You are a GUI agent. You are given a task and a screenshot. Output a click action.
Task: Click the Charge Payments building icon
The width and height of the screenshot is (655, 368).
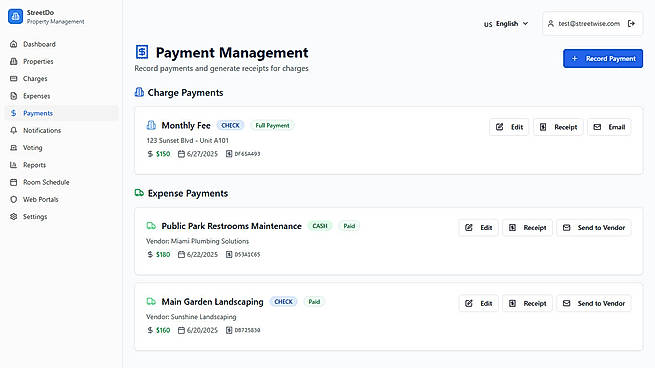(x=139, y=92)
